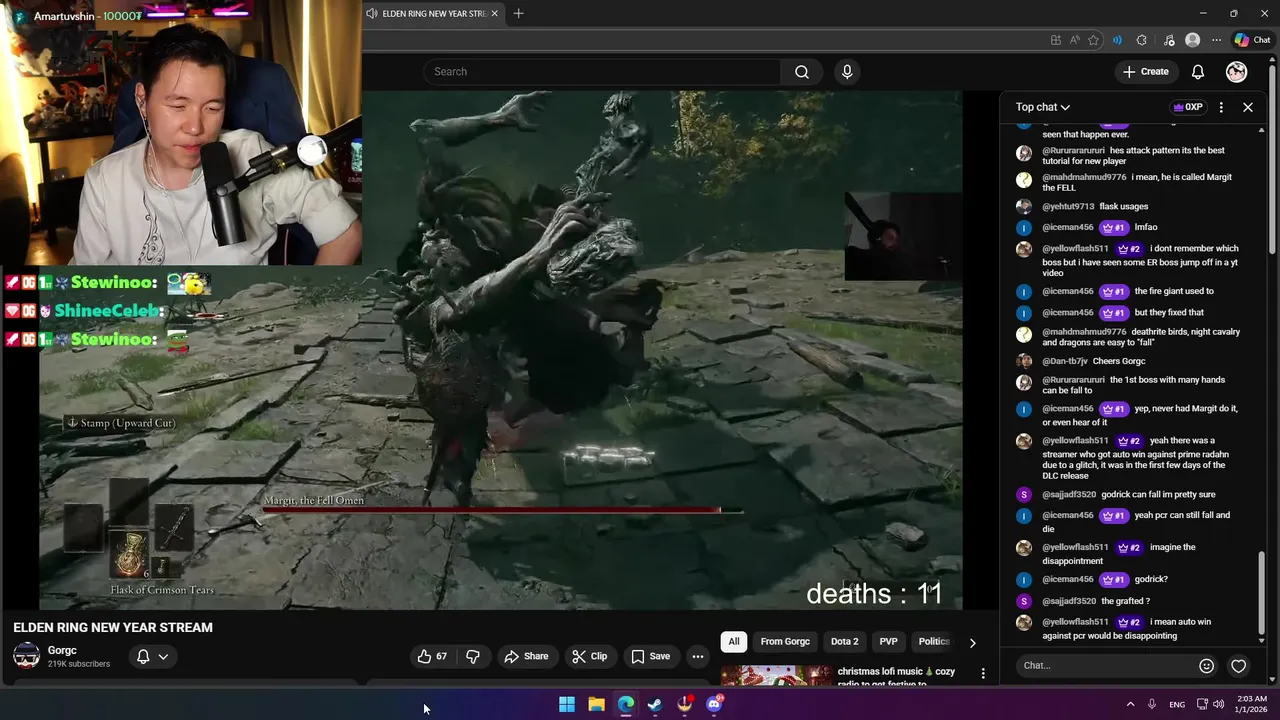1280x720 pixels.
Task: Open Edge browser profile icon
Action: click(1192, 40)
